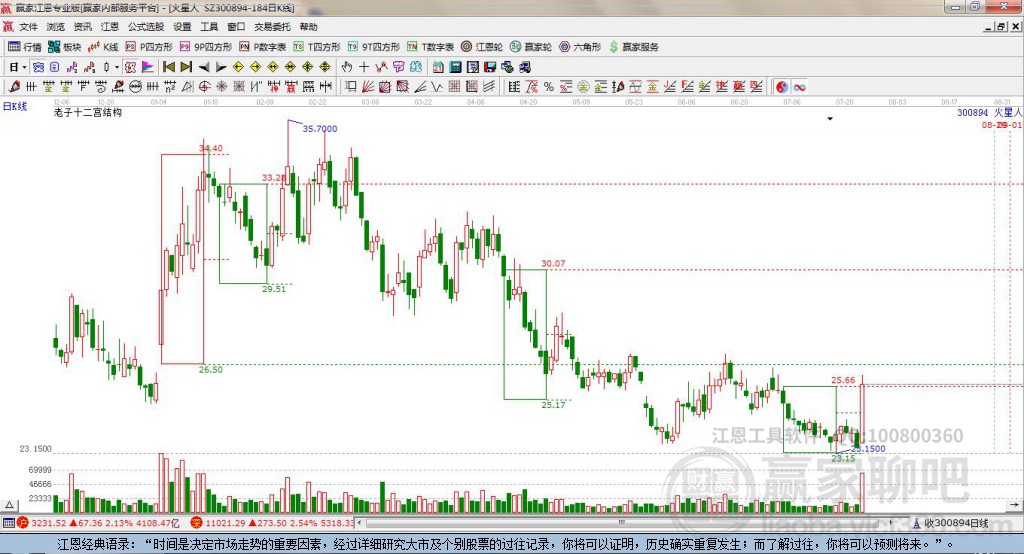This screenshot has width=1024, height=554.
Task: Select the zigzag wave line tool
Action: click(437, 86)
